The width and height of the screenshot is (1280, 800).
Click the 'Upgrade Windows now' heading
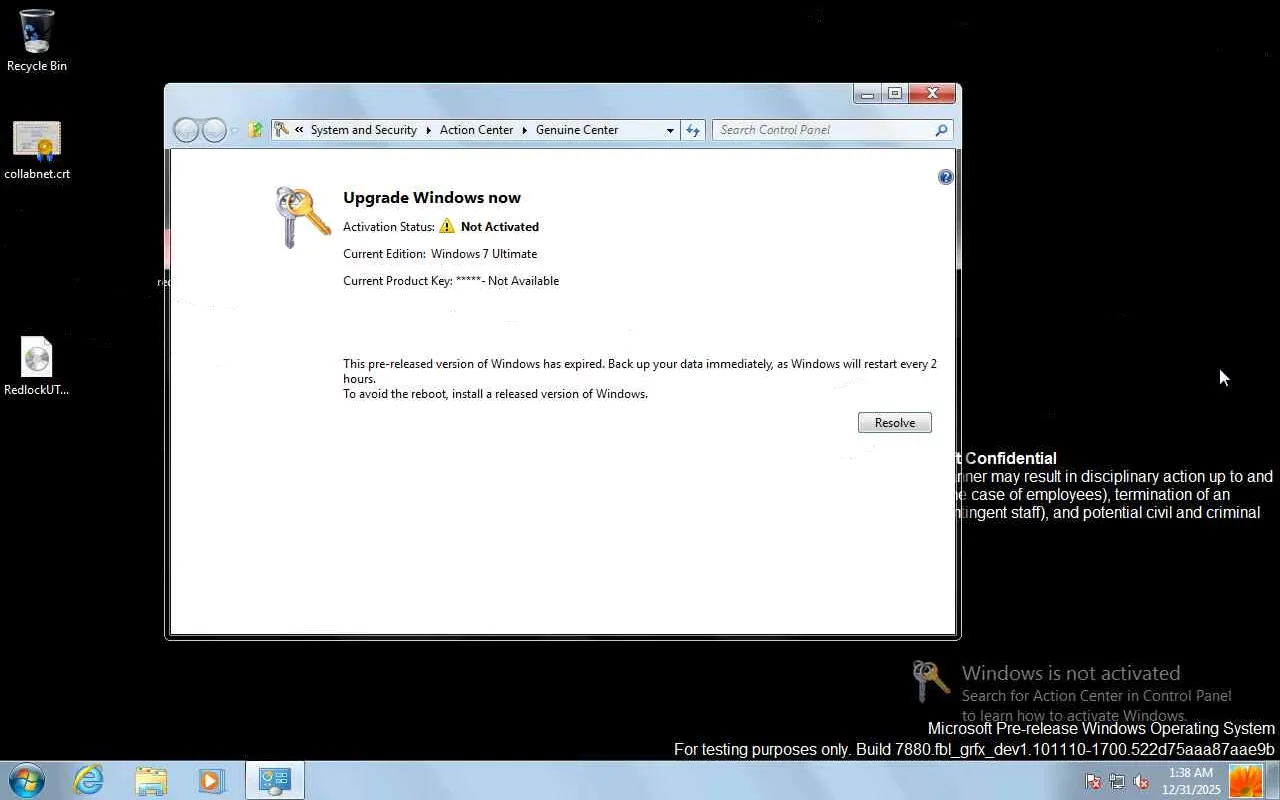(432, 198)
